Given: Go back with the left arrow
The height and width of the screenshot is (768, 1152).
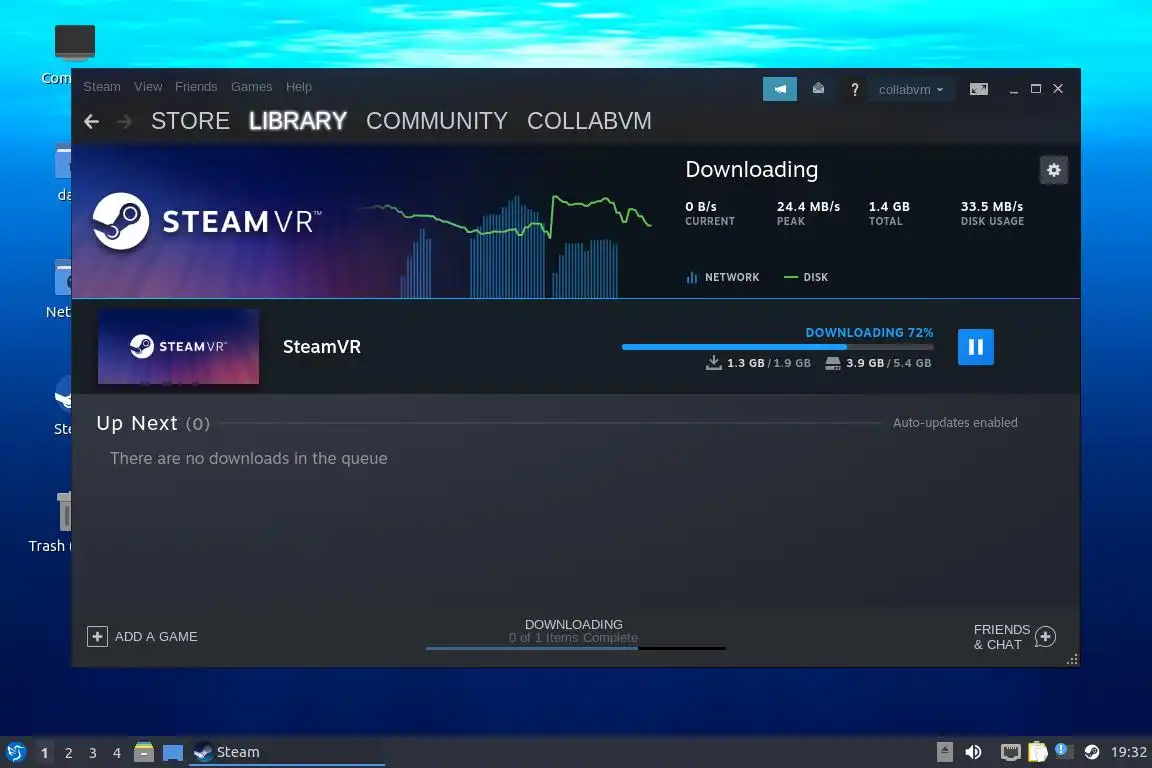Looking at the screenshot, I should point(92,121).
